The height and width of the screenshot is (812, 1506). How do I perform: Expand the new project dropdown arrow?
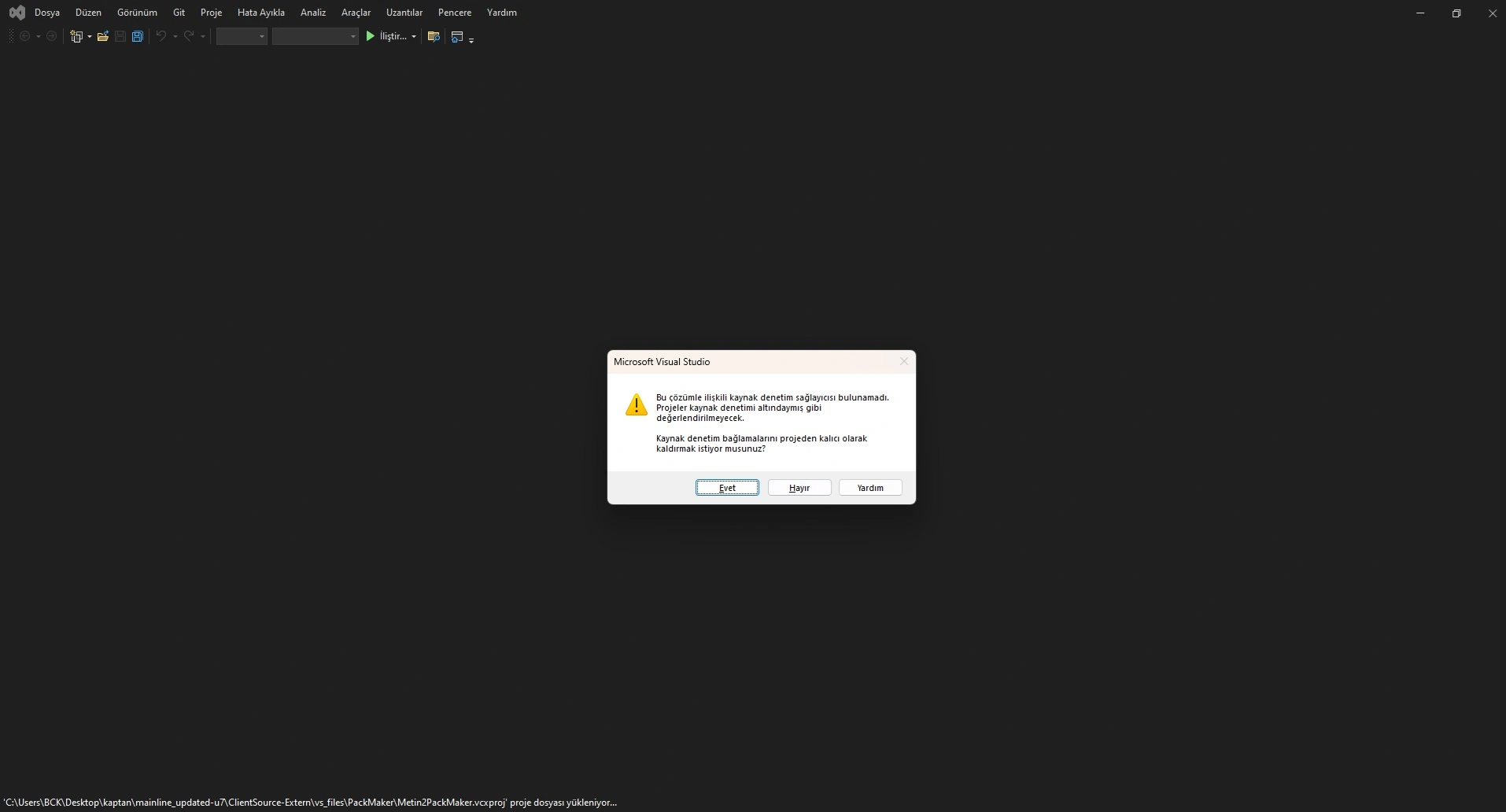tap(90, 36)
